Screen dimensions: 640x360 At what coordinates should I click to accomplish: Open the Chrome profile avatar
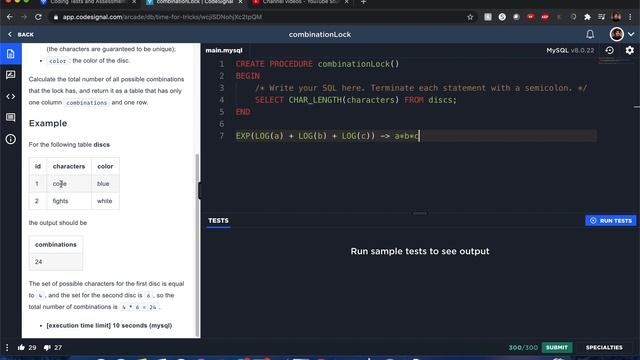[x=616, y=17]
